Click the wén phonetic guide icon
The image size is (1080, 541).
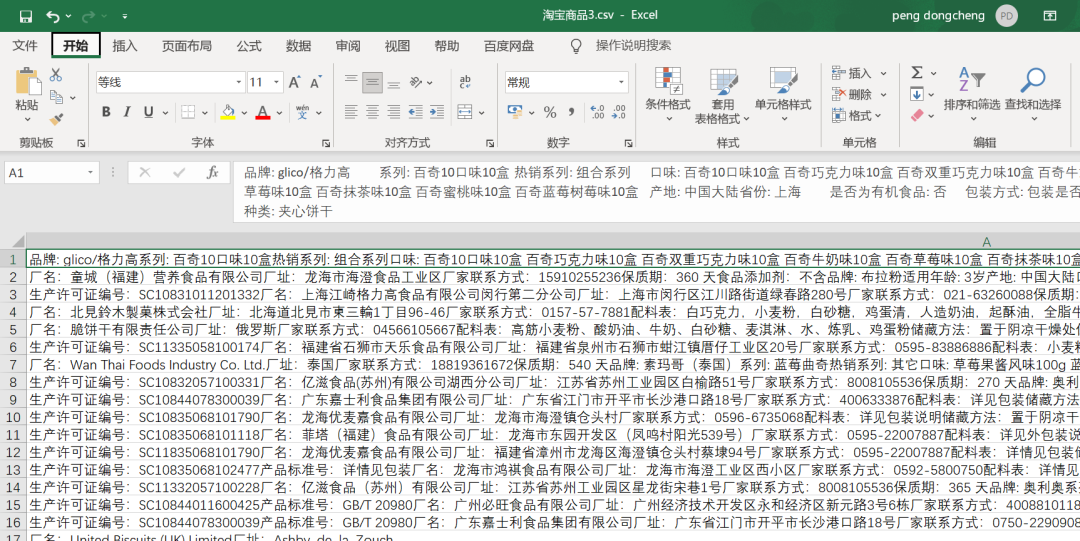[302, 112]
